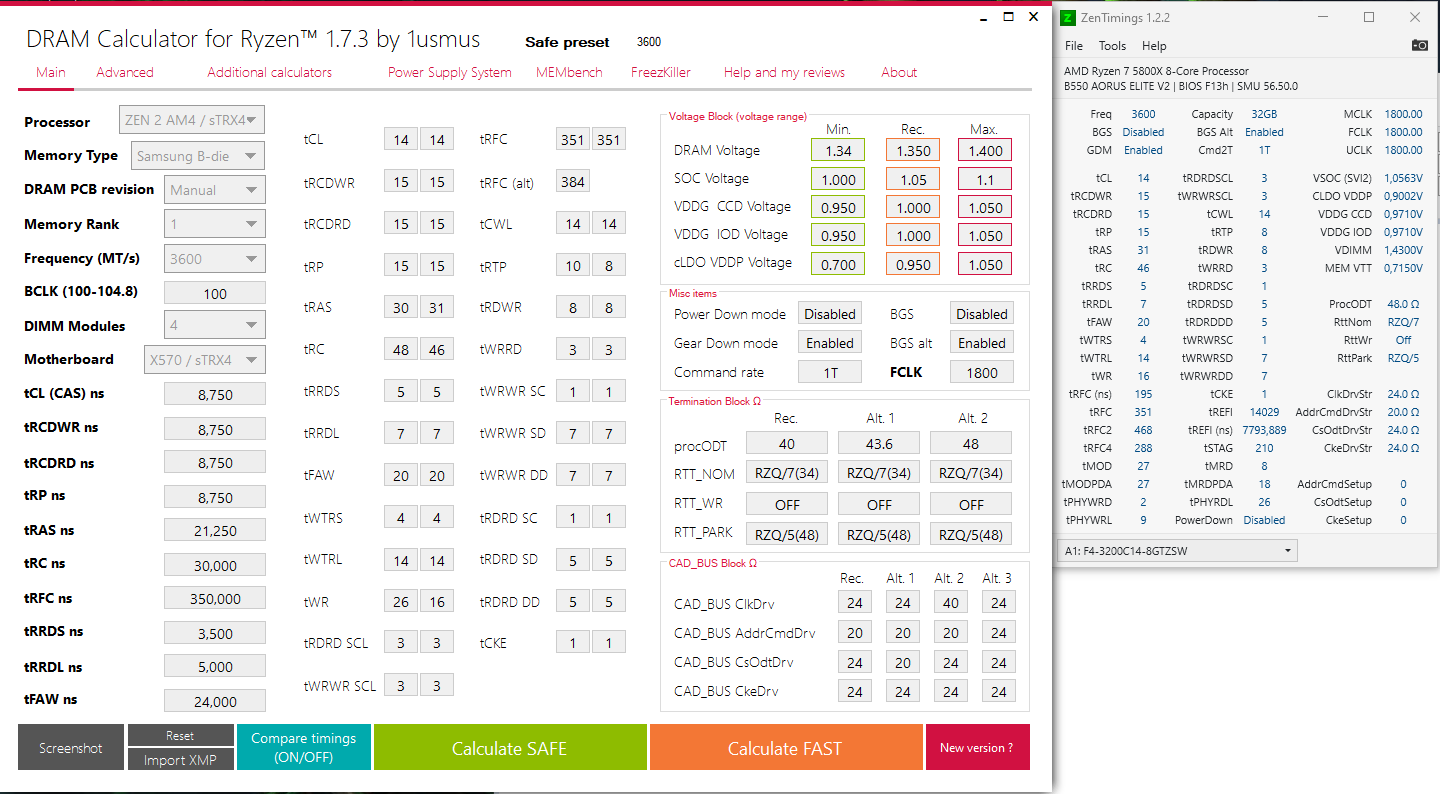Viewport: 1440px width, 794px height.
Task: Click the Safe preset 3600 value
Action: [649, 42]
